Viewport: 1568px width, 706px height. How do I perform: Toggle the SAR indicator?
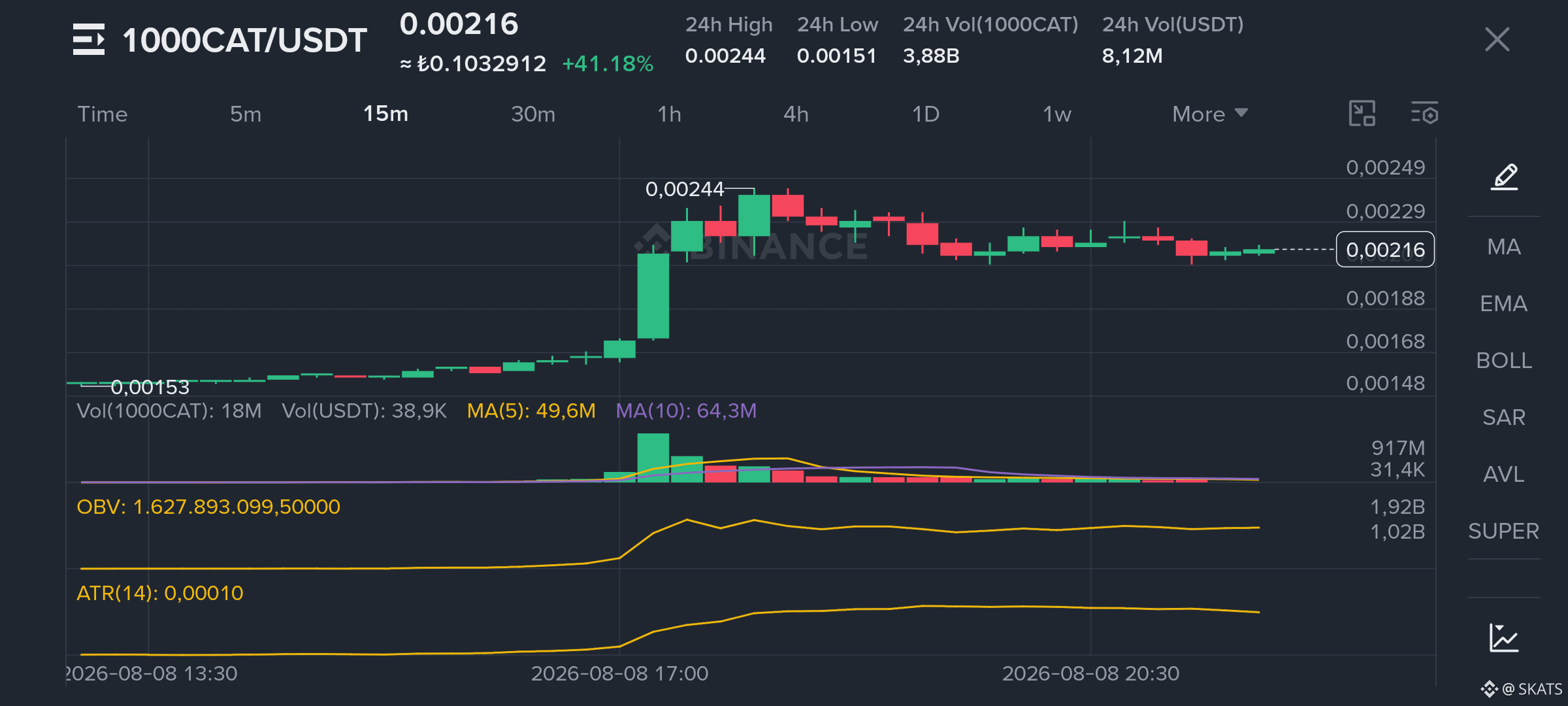tap(1504, 417)
